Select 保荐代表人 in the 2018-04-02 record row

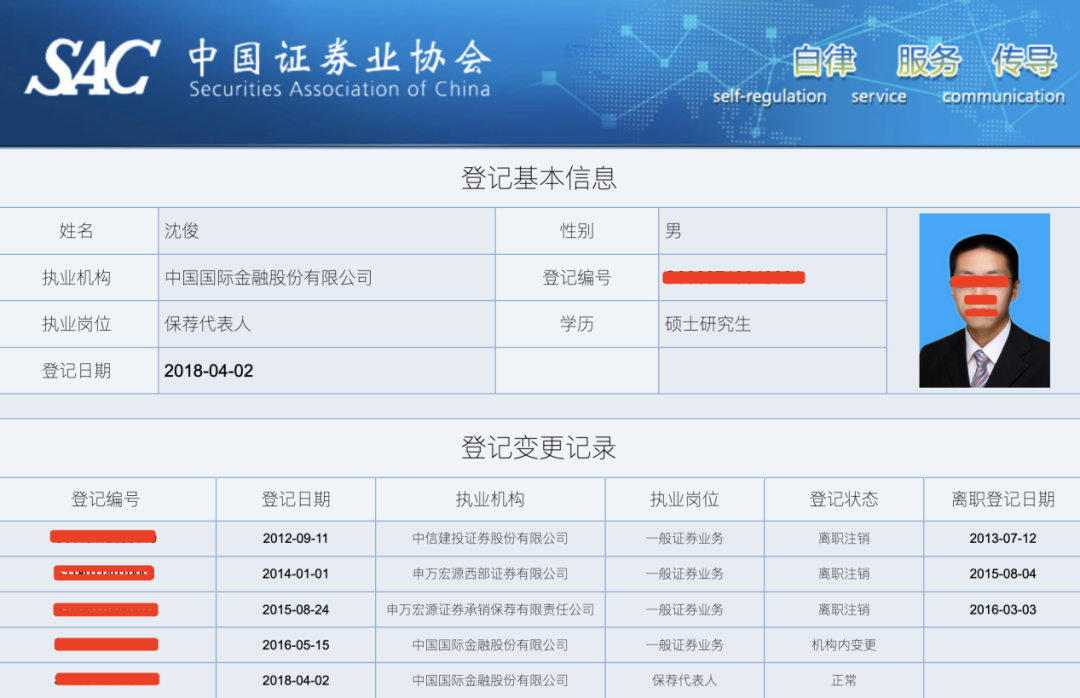click(685, 680)
